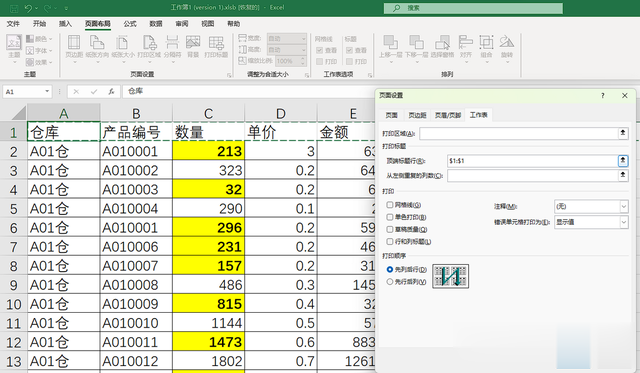Toggle 标题 打印 checkbox in ribbon
The width and height of the screenshot is (640, 373).
coord(349,62)
